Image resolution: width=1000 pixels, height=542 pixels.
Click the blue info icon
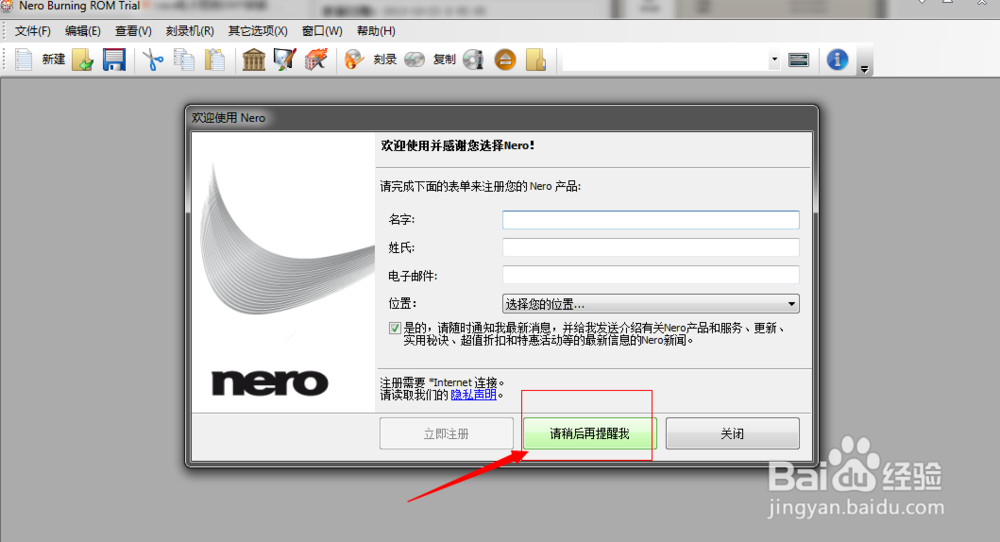pyautogui.click(x=837, y=60)
